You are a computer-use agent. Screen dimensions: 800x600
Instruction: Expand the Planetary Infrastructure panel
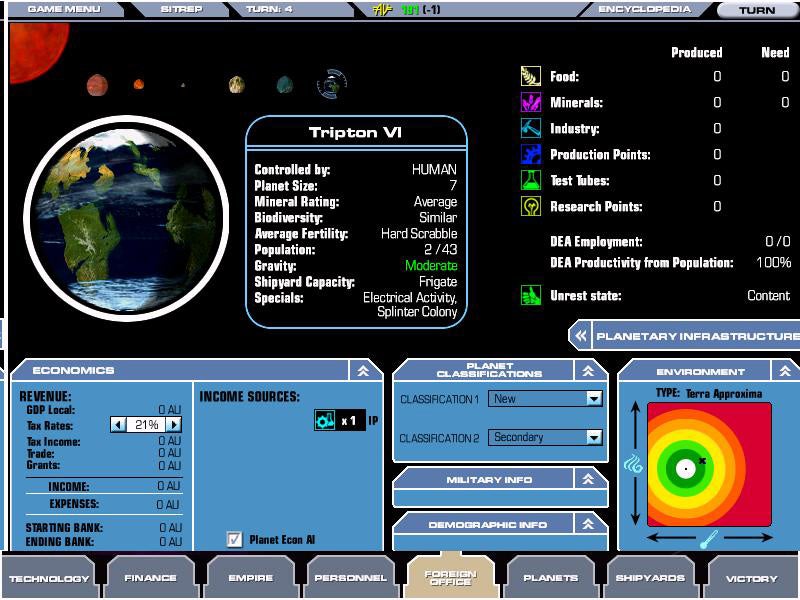pyautogui.click(x=579, y=336)
